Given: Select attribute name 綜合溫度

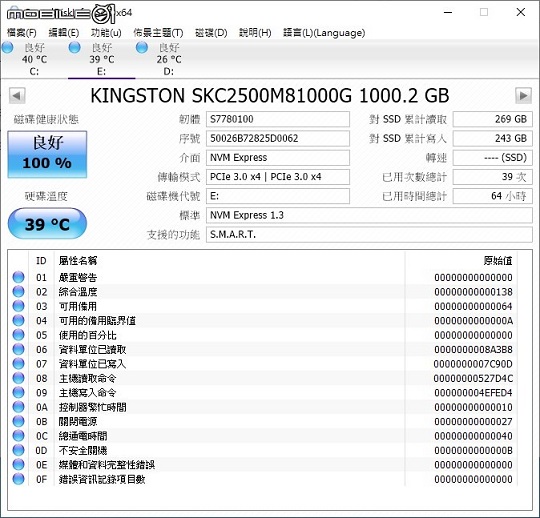Looking at the screenshot, I should tap(78, 292).
